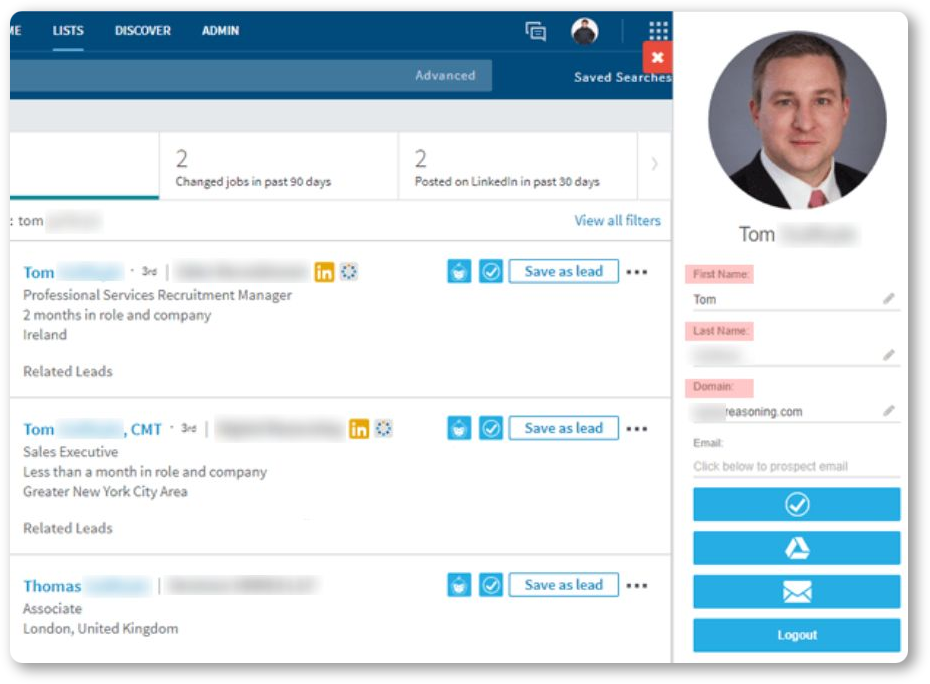Switch to the LISTS tab
The width and height of the screenshot is (930, 684).
pos(68,31)
